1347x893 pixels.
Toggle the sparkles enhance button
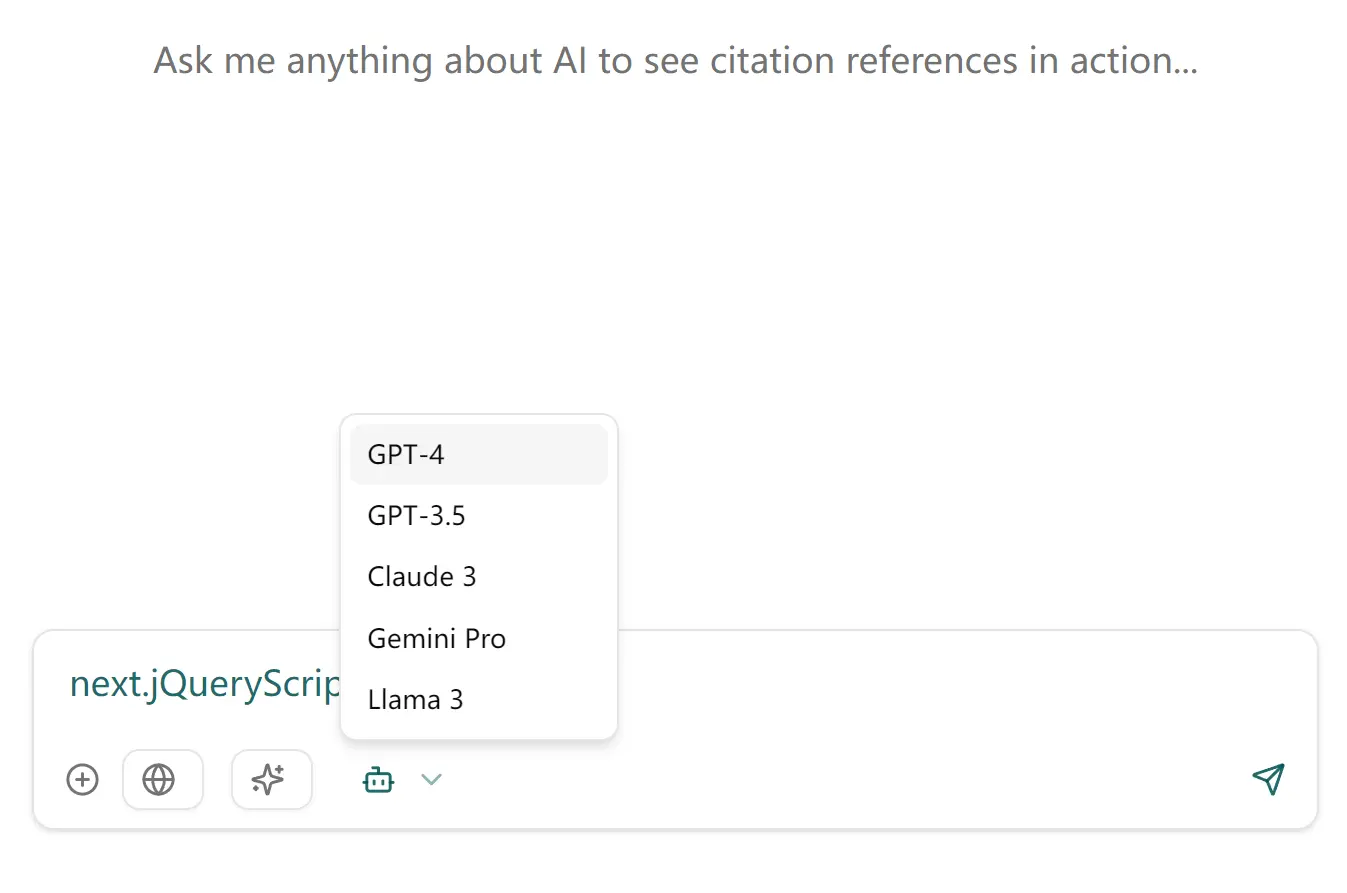coord(271,779)
